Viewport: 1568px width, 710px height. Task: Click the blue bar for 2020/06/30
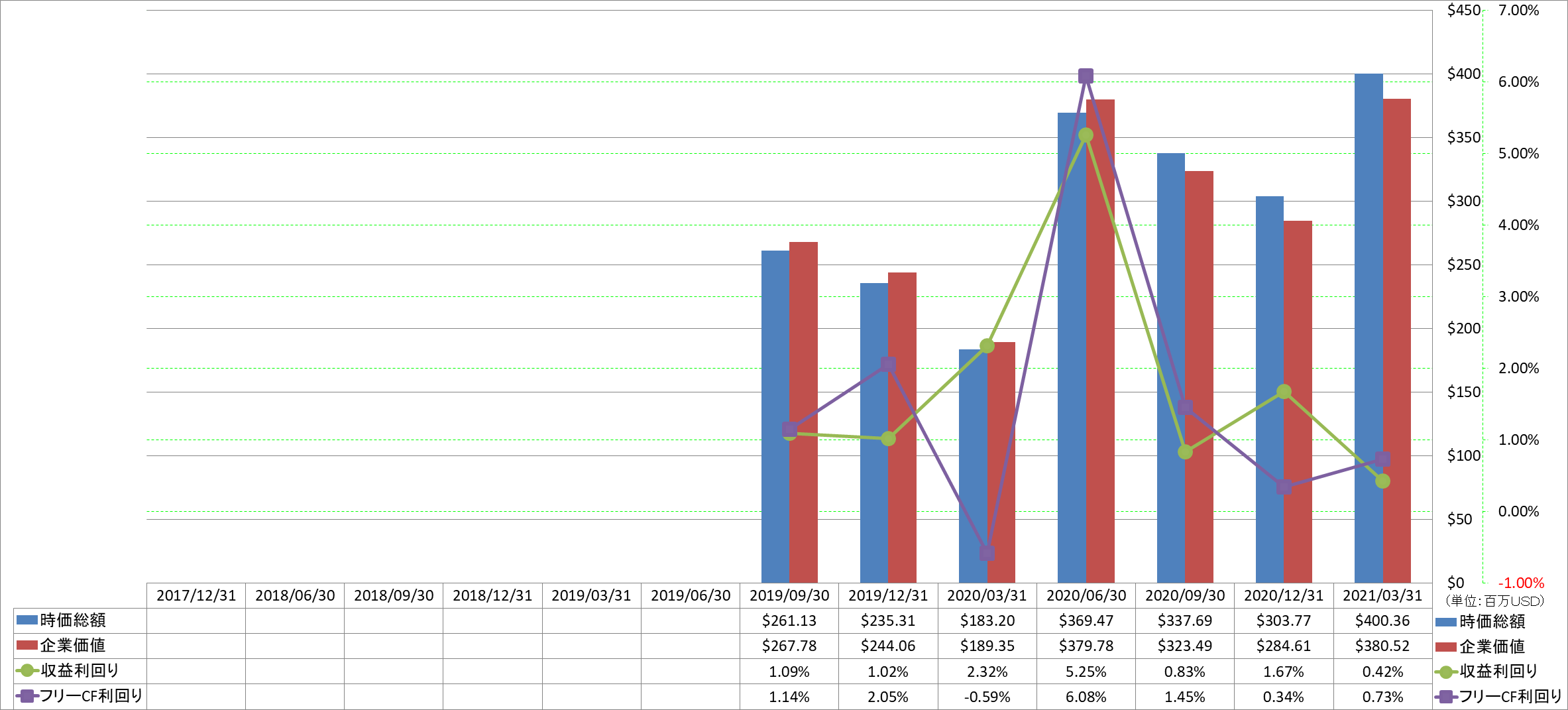click(1072, 347)
